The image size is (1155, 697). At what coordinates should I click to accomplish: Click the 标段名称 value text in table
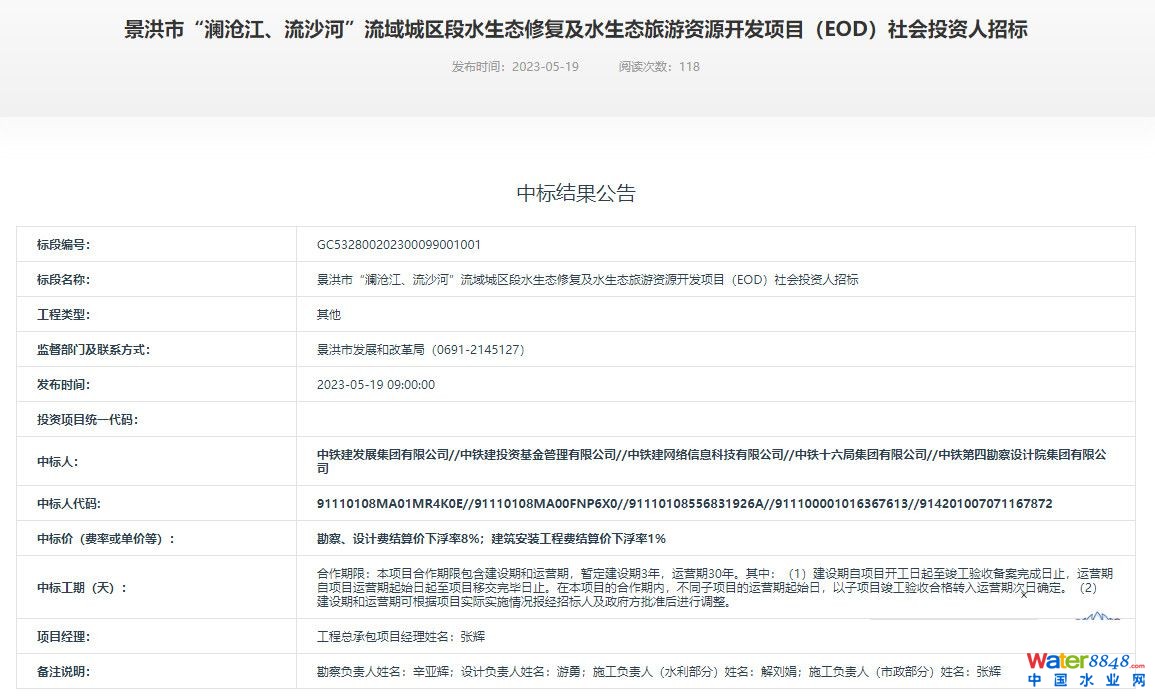(x=587, y=280)
